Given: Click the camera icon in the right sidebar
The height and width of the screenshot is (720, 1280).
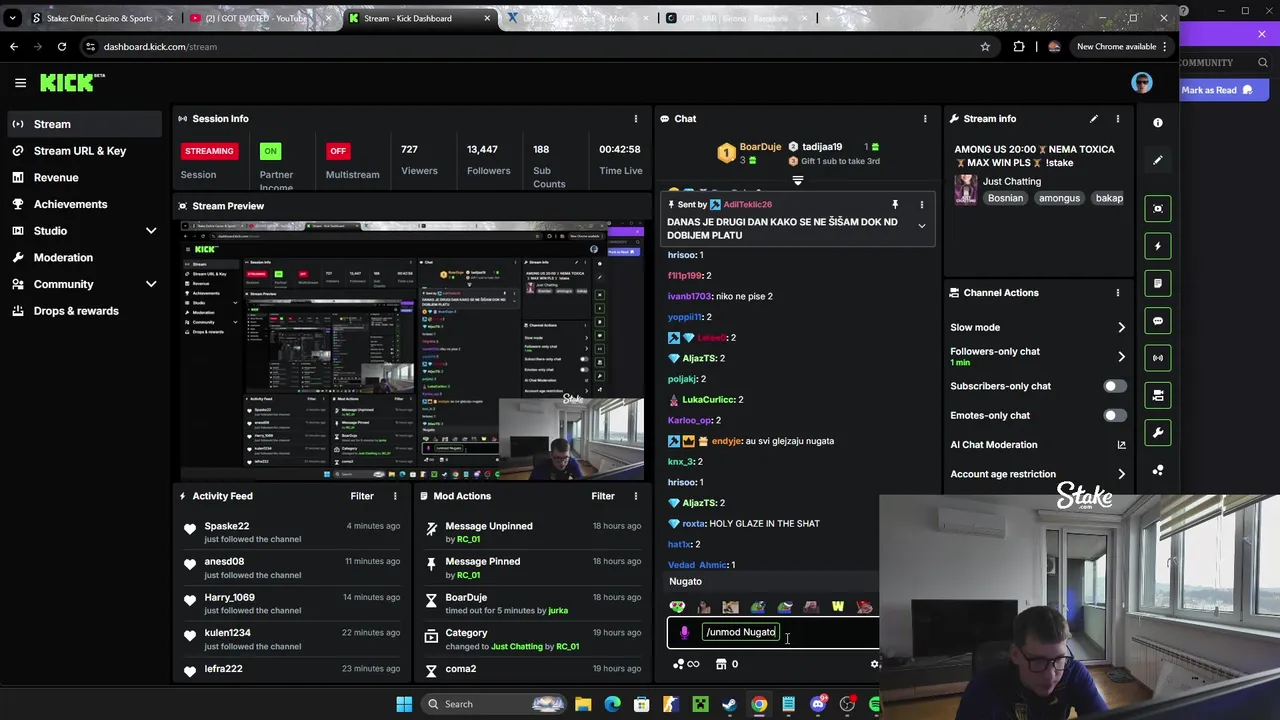Looking at the screenshot, I should pyautogui.click(x=1158, y=395).
